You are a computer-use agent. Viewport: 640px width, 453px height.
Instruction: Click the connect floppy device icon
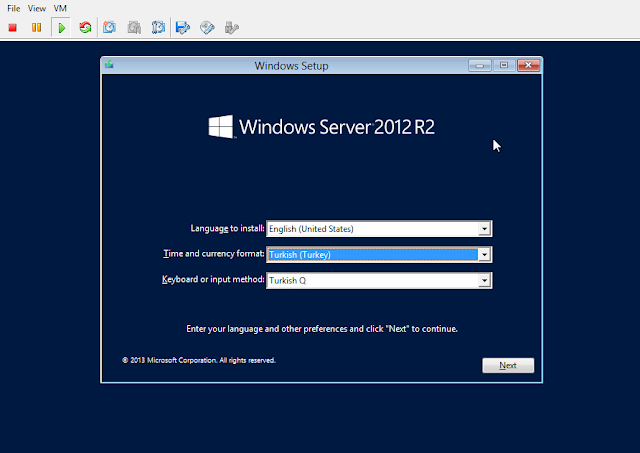point(182,28)
